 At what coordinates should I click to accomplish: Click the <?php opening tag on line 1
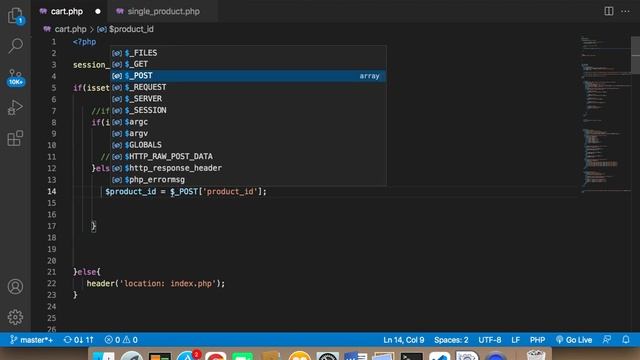point(84,42)
